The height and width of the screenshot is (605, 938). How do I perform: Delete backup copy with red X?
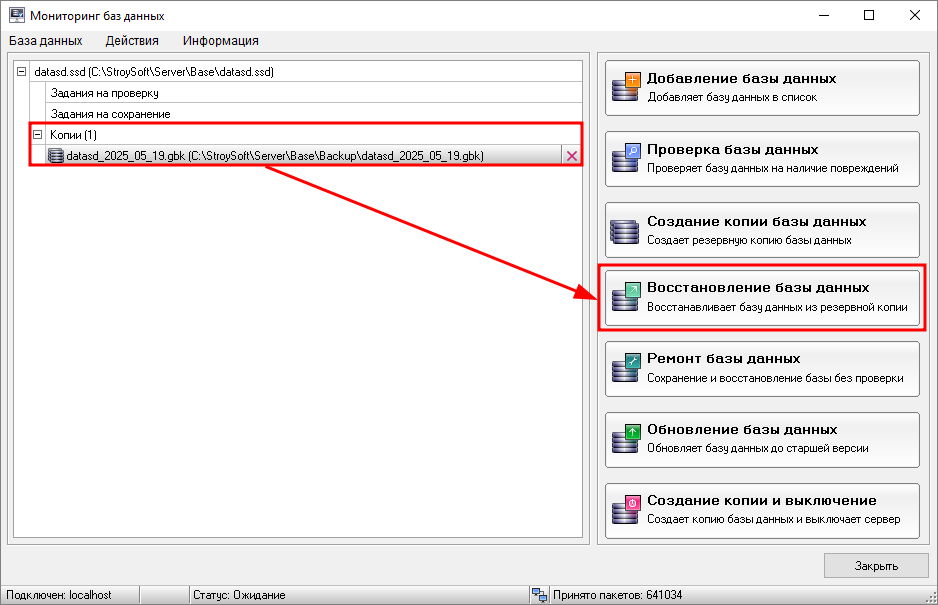point(572,156)
